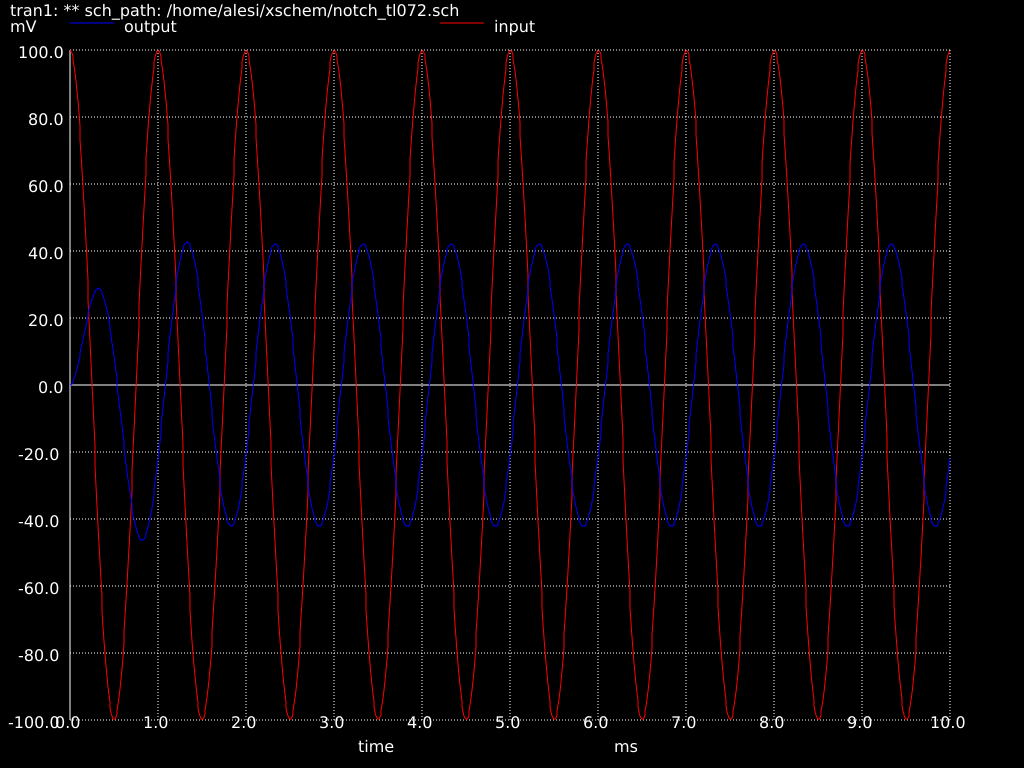Click the -80.0 y-axis label
Image resolution: width=1024 pixels, height=768 pixels.
tap(40, 655)
